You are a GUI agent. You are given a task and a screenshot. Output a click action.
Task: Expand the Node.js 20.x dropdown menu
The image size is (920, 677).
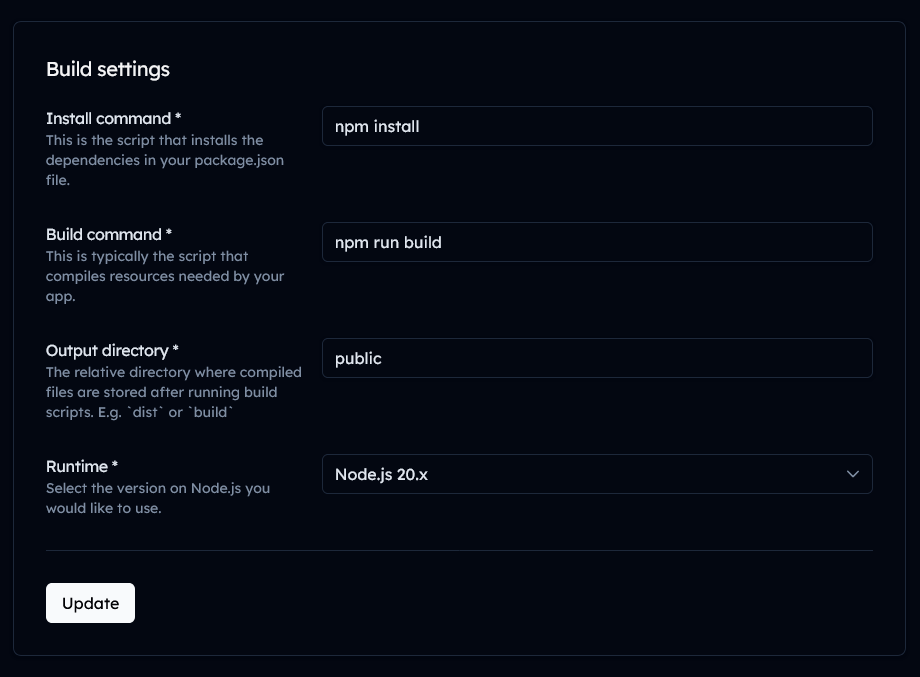(597, 474)
